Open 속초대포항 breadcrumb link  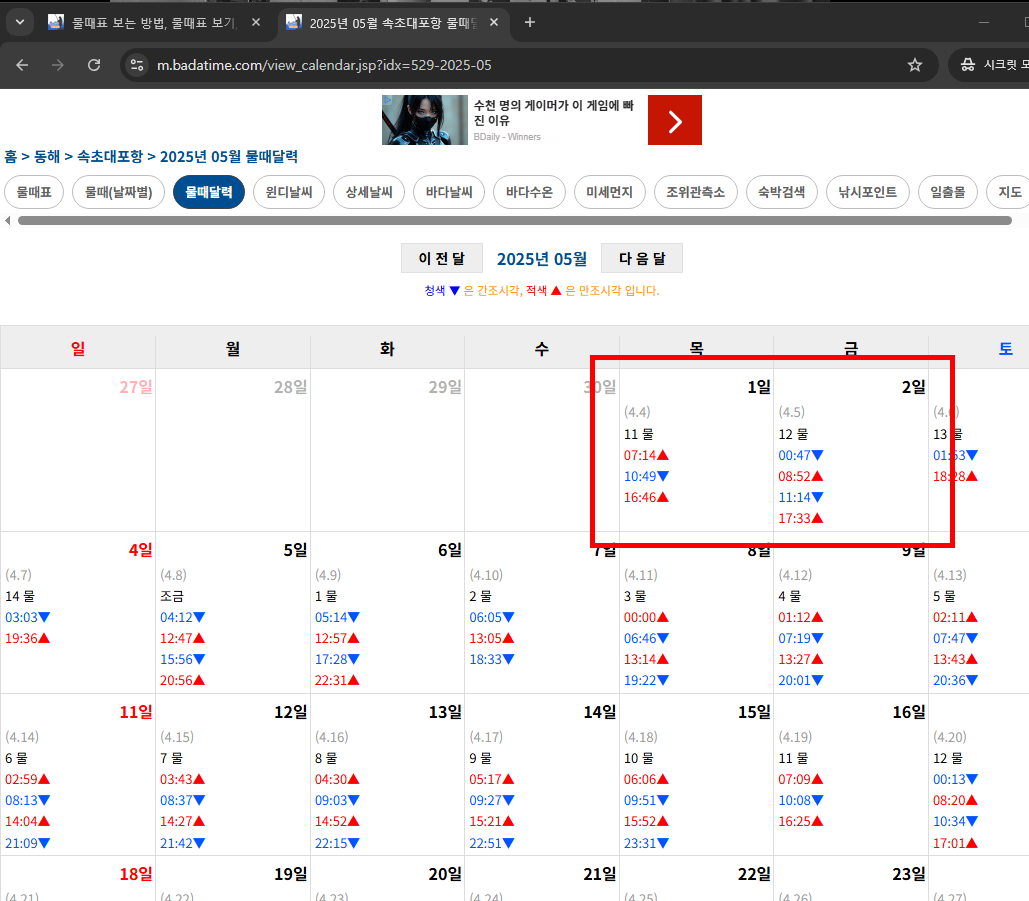click(110, 157)
